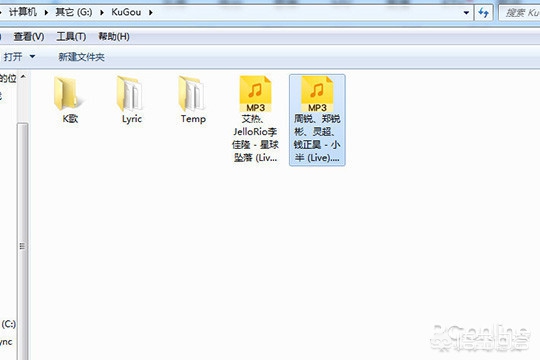Open the 工具(T) menu

[x=71, y=37]
